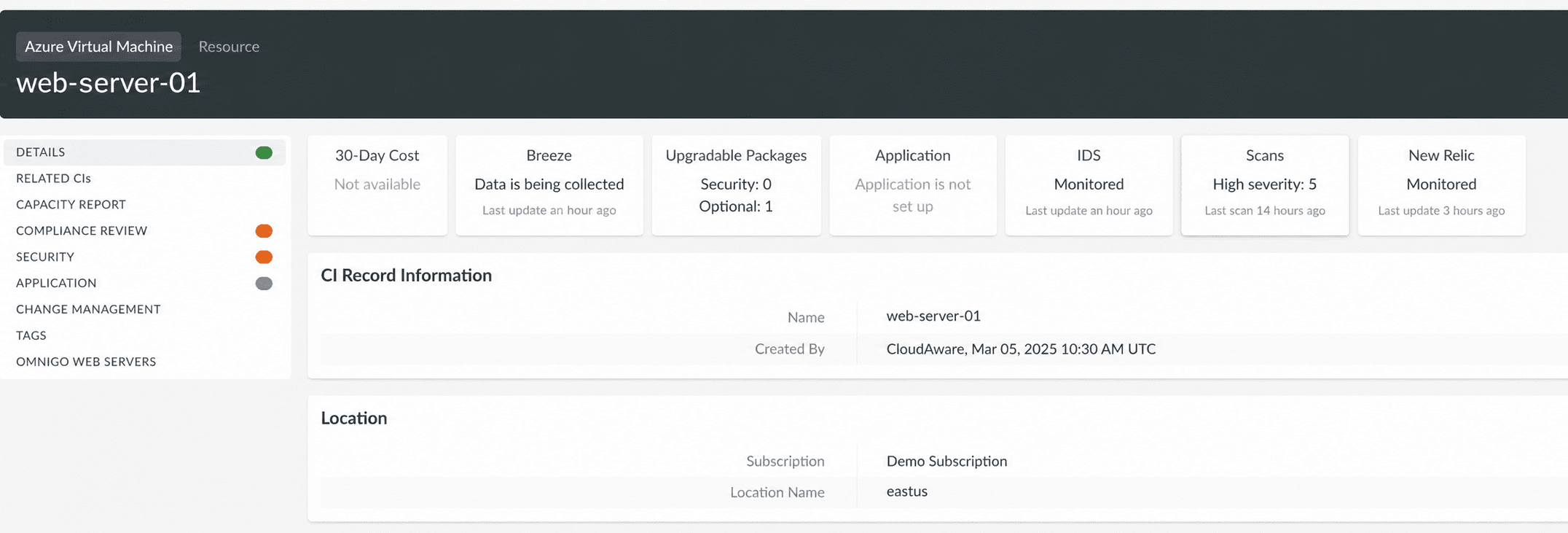The width and height of the screenshot is (1568, 533).
Task: Open the COMPLIANCE REVIEW section
Action: (x=144, y=231)
